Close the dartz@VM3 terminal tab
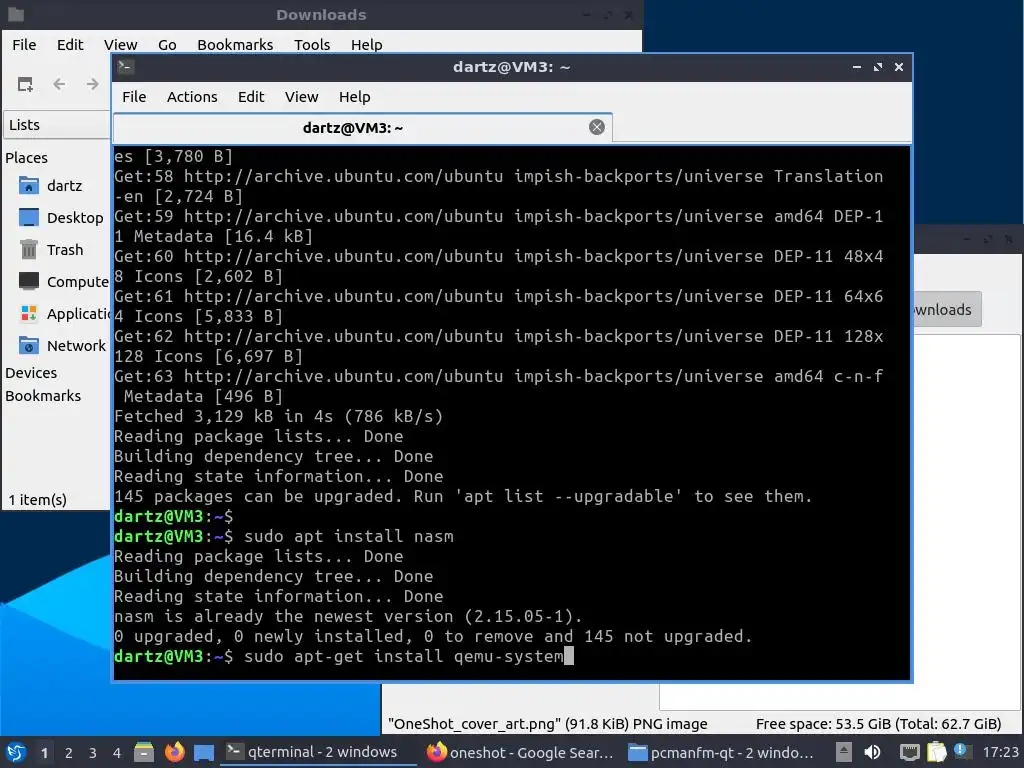This screenshot has height=768, width=1024. coord(596,127)
